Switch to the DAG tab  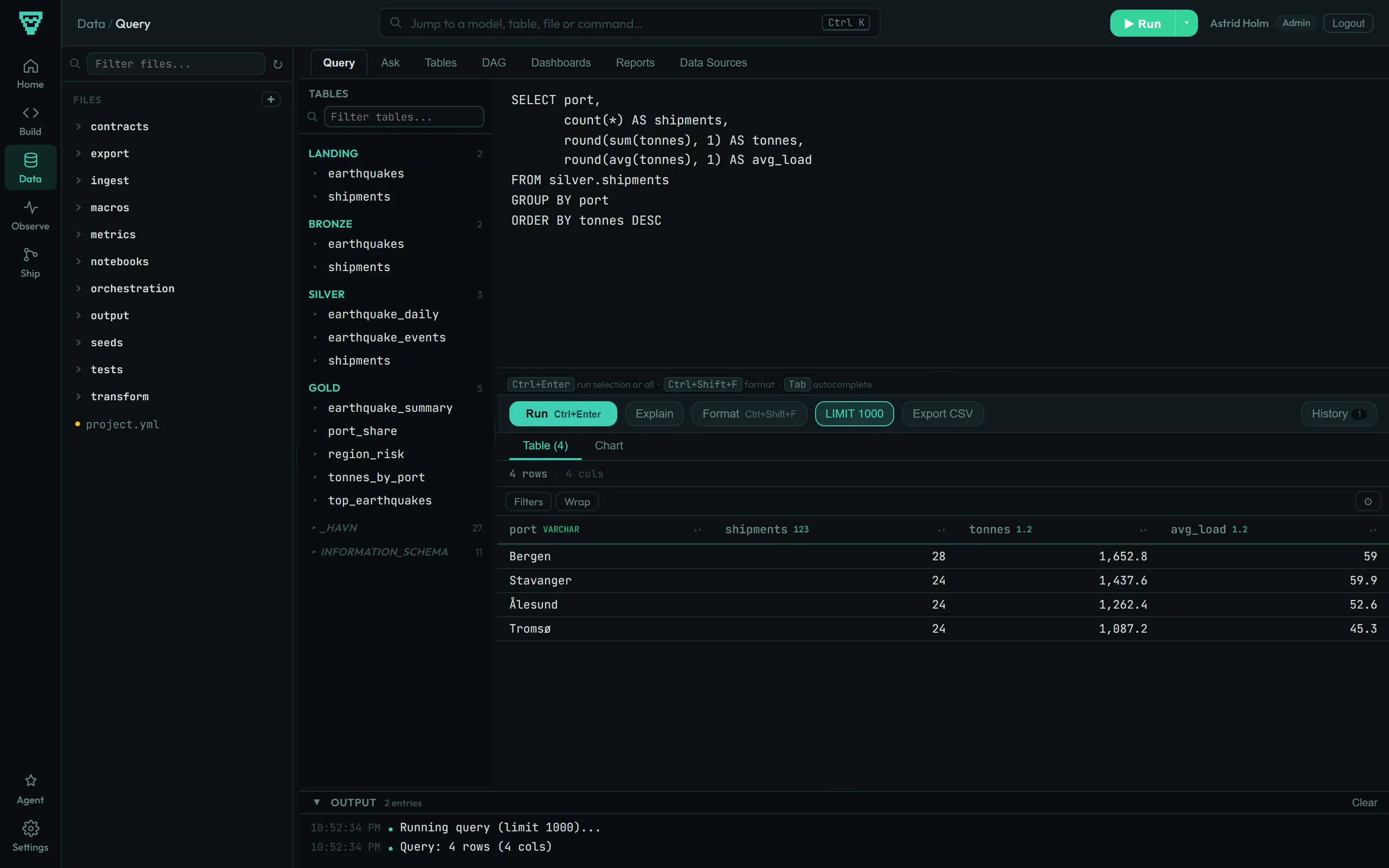point(493,63)
